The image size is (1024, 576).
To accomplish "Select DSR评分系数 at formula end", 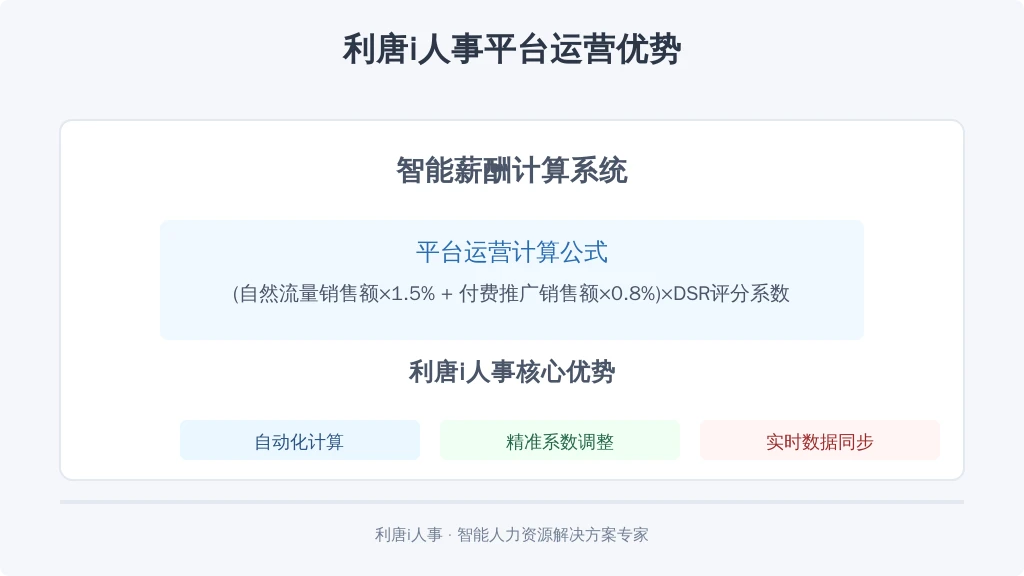I will click(x=731, y=294).
